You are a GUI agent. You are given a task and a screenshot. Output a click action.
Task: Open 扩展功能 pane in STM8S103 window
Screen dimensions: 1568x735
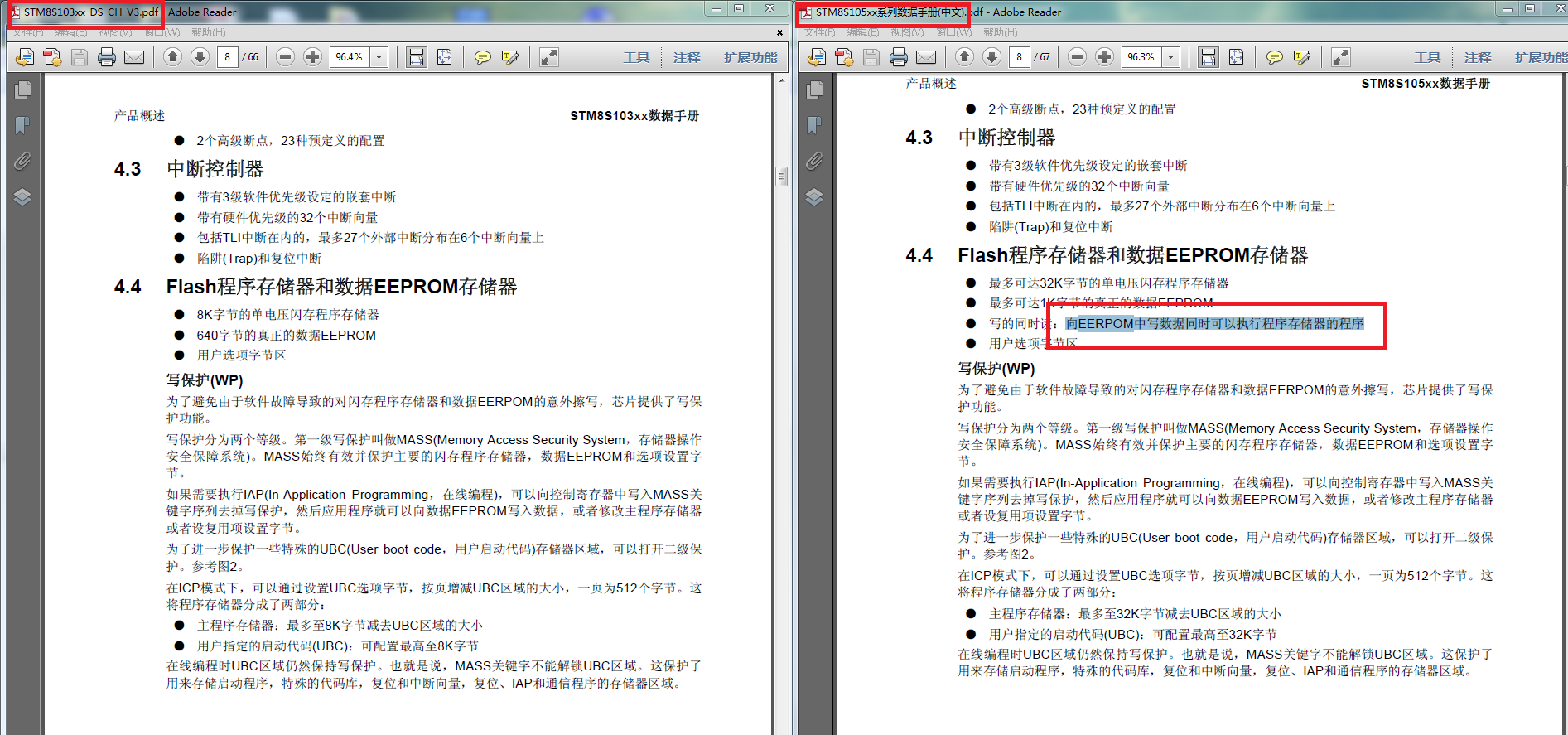[x=750, y=57]
